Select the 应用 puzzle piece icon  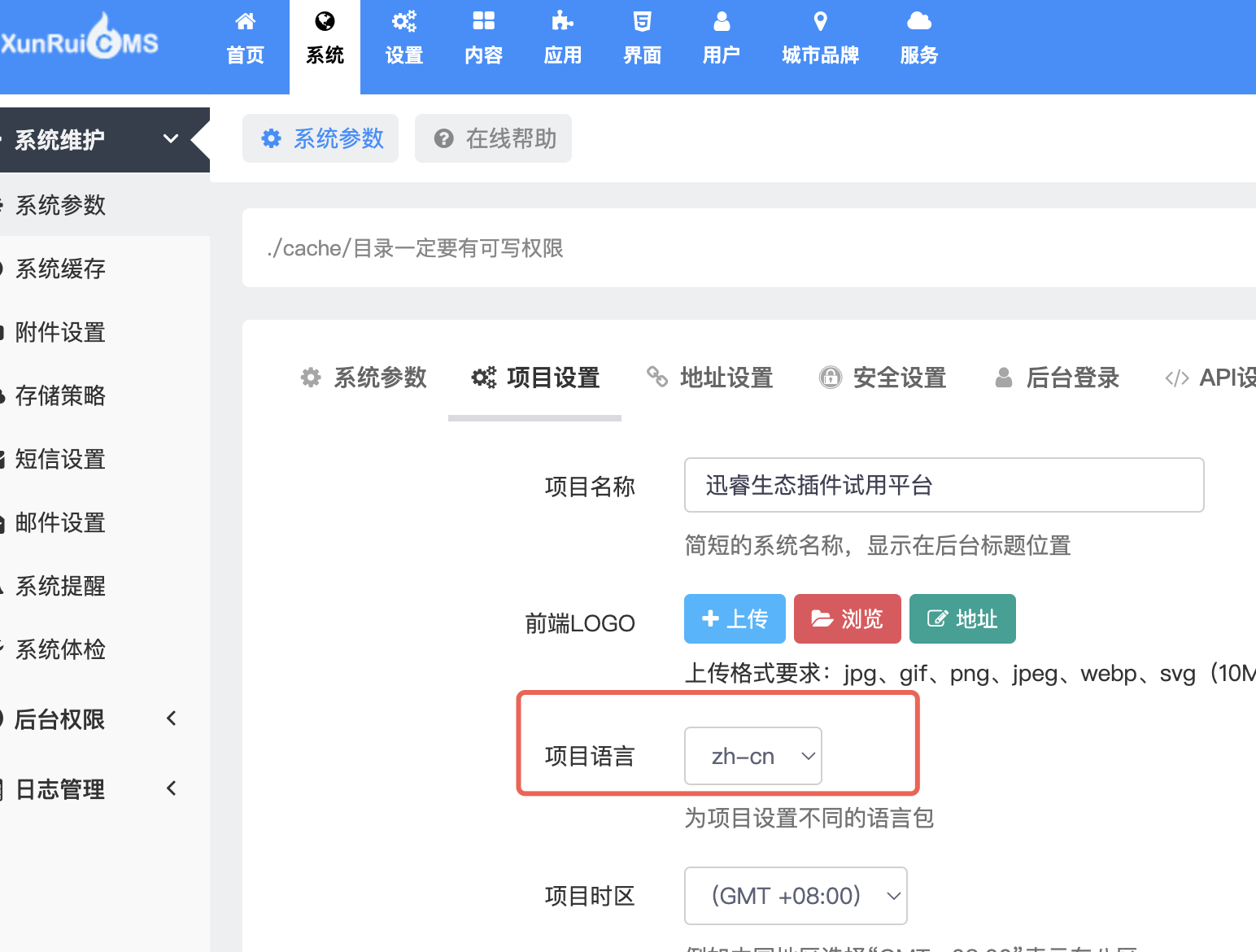pyautogui.click(x=563, y=21)
